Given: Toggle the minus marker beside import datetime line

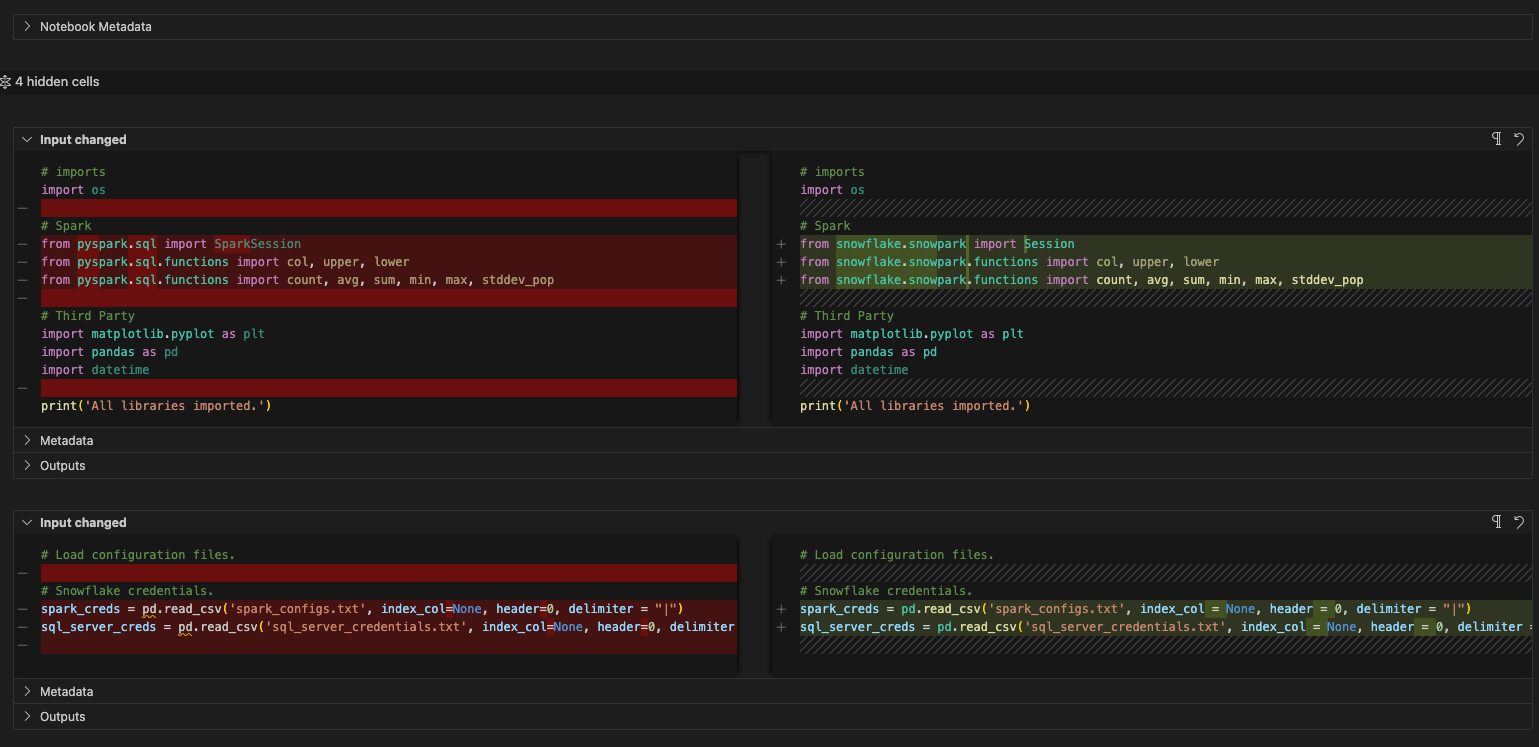Looking at the screenshot, I should (23, 387).
